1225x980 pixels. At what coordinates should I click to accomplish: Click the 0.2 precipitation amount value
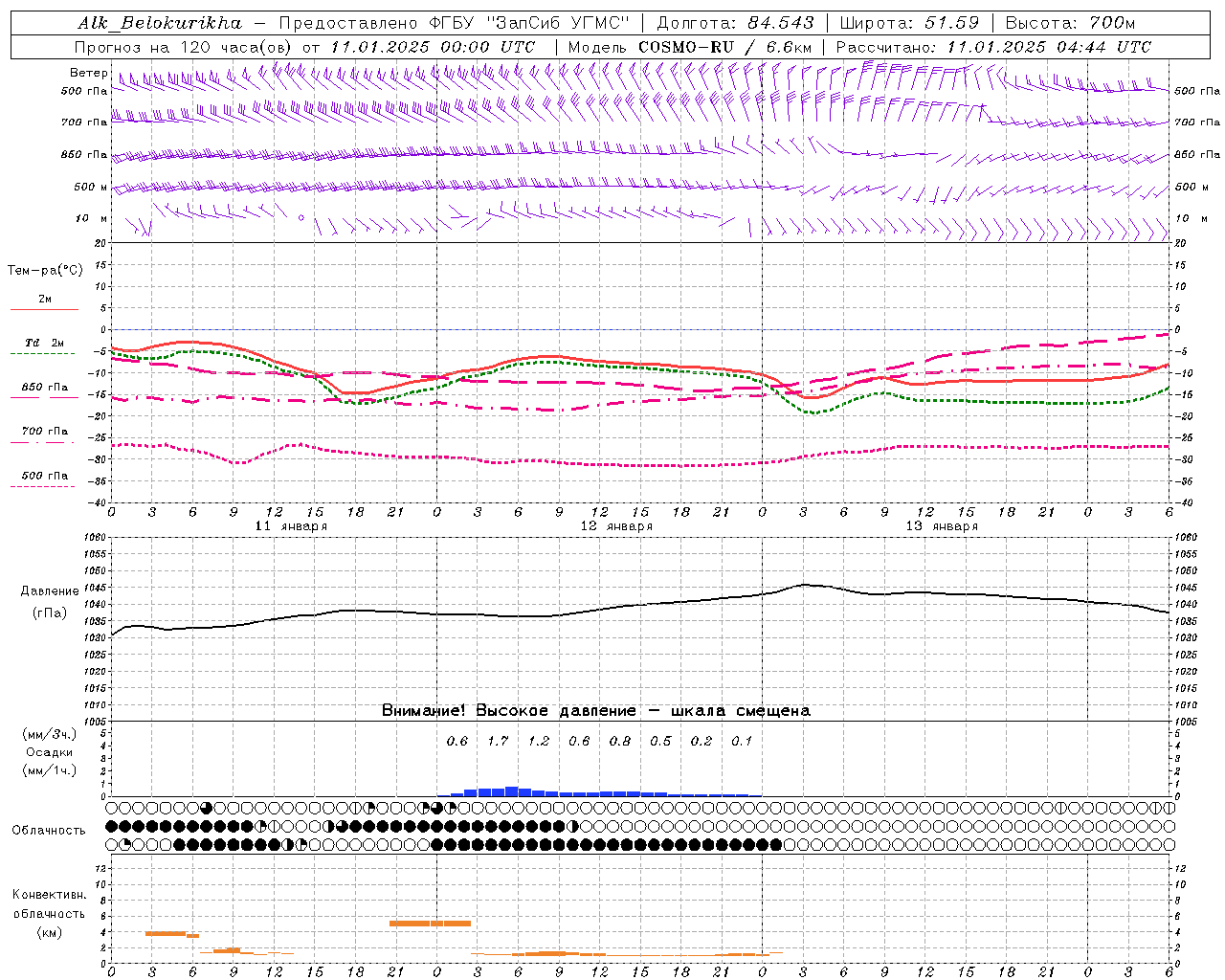click(702, 741)
